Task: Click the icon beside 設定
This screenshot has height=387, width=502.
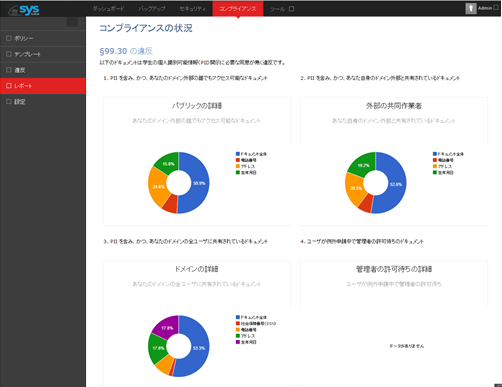Action: [x=9, y=101]
